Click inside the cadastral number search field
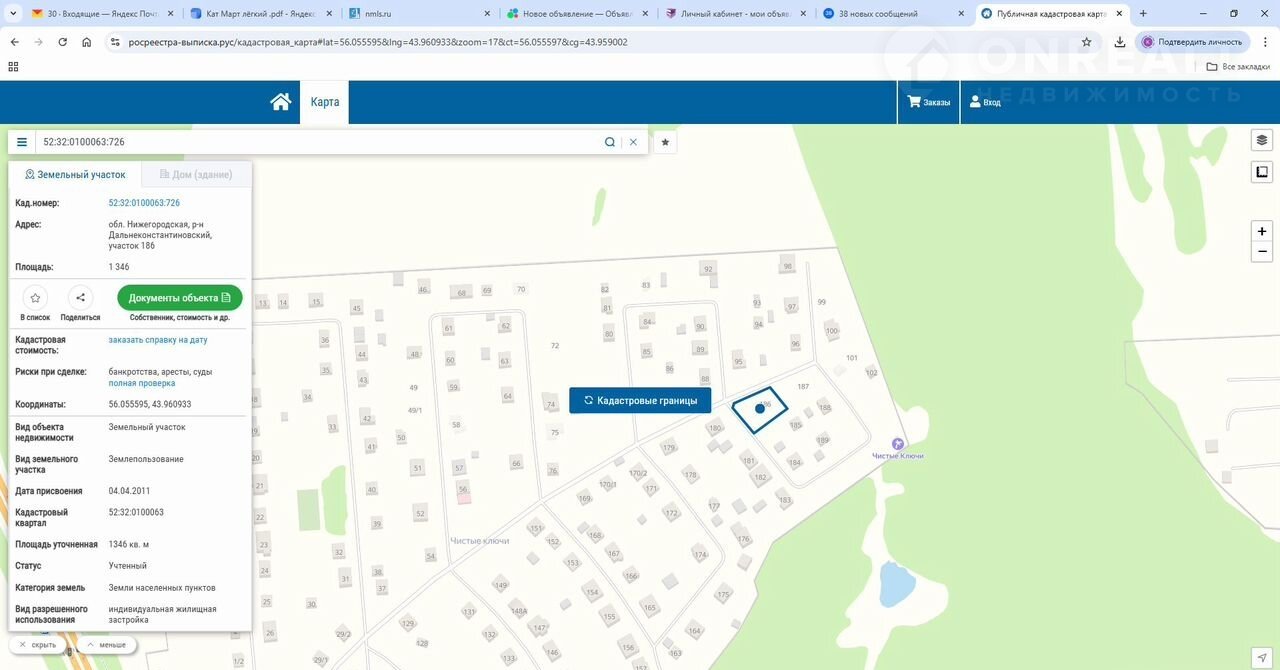Viewport: 1280px width, 670px height. [x=320, y=142]
